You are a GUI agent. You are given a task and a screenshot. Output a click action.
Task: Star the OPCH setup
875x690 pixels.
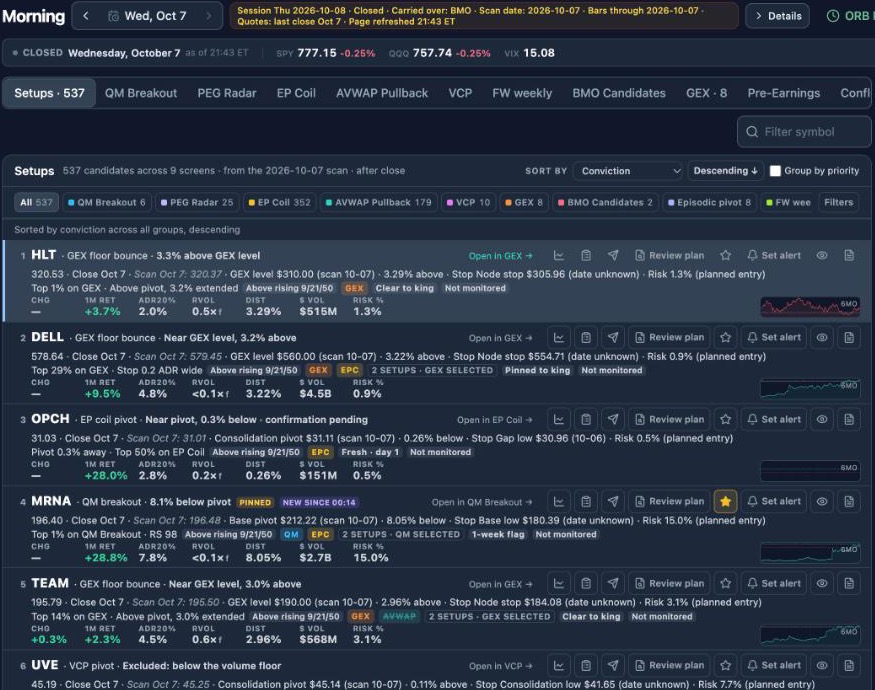click(725, 420)
